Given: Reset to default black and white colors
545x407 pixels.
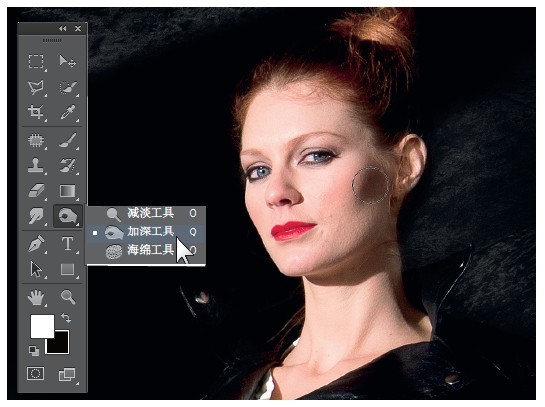Looking at the screenshot, I should coord(34,350).
